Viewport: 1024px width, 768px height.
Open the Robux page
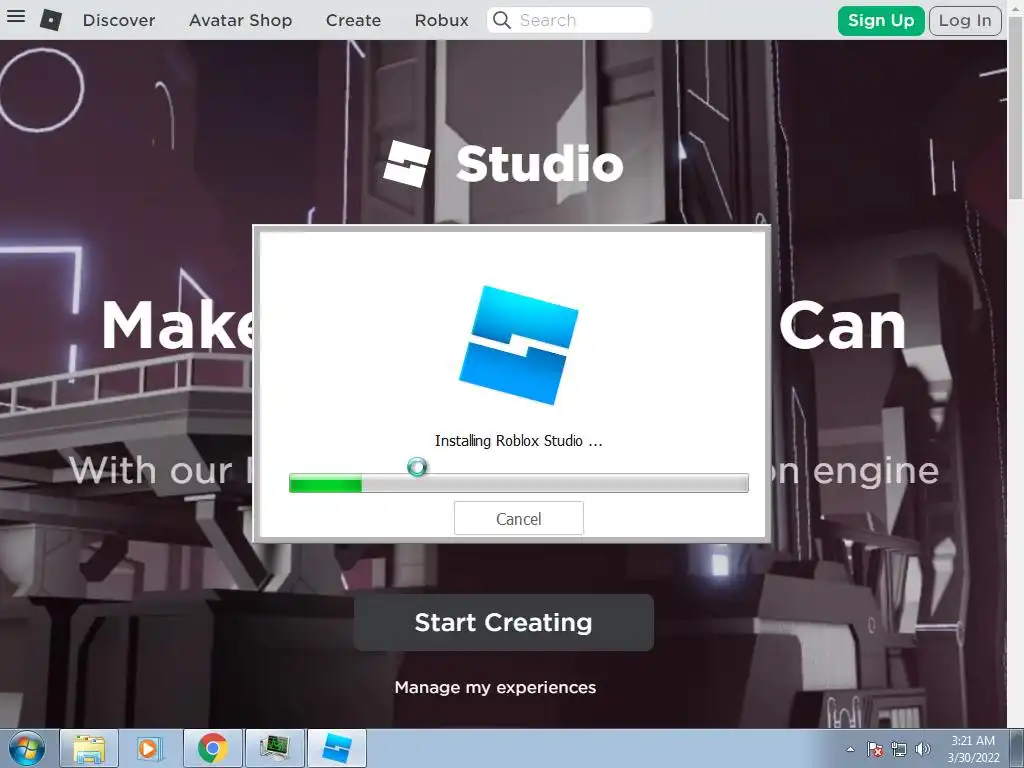tap(441, 20)
